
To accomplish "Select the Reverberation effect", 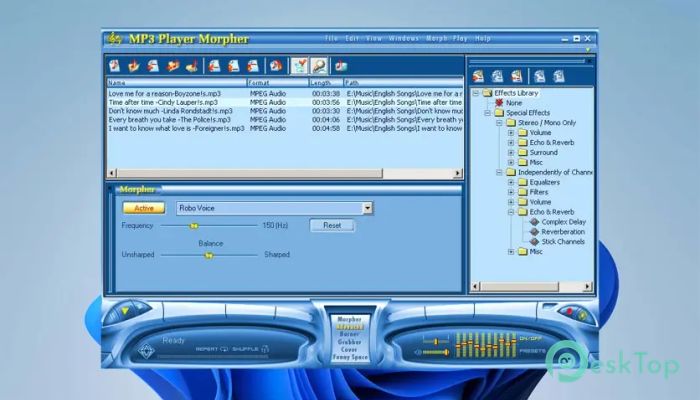I will click(557, 232).
